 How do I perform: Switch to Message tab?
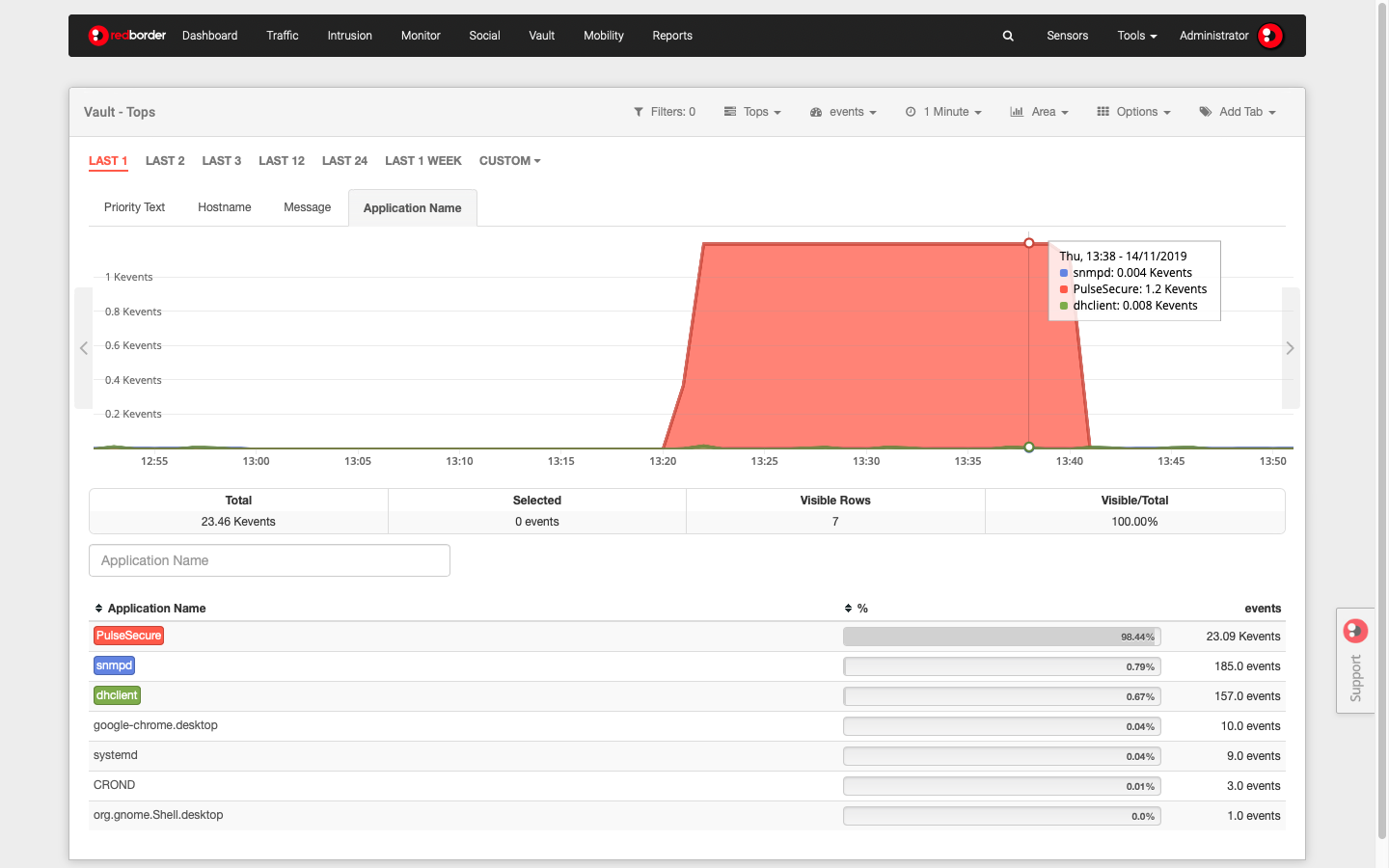[x=308, y=207]
